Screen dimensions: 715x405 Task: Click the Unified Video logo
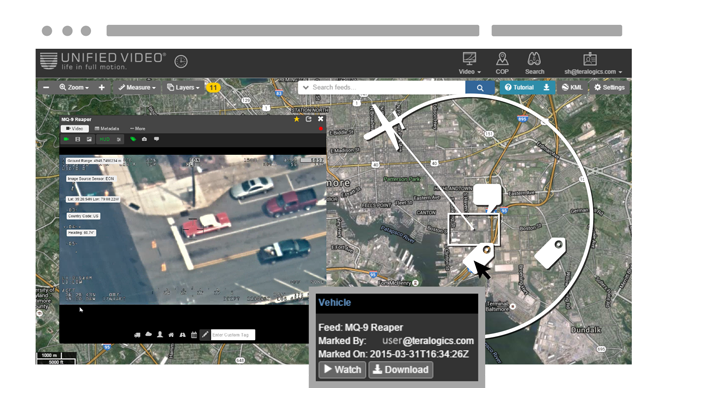103,61
